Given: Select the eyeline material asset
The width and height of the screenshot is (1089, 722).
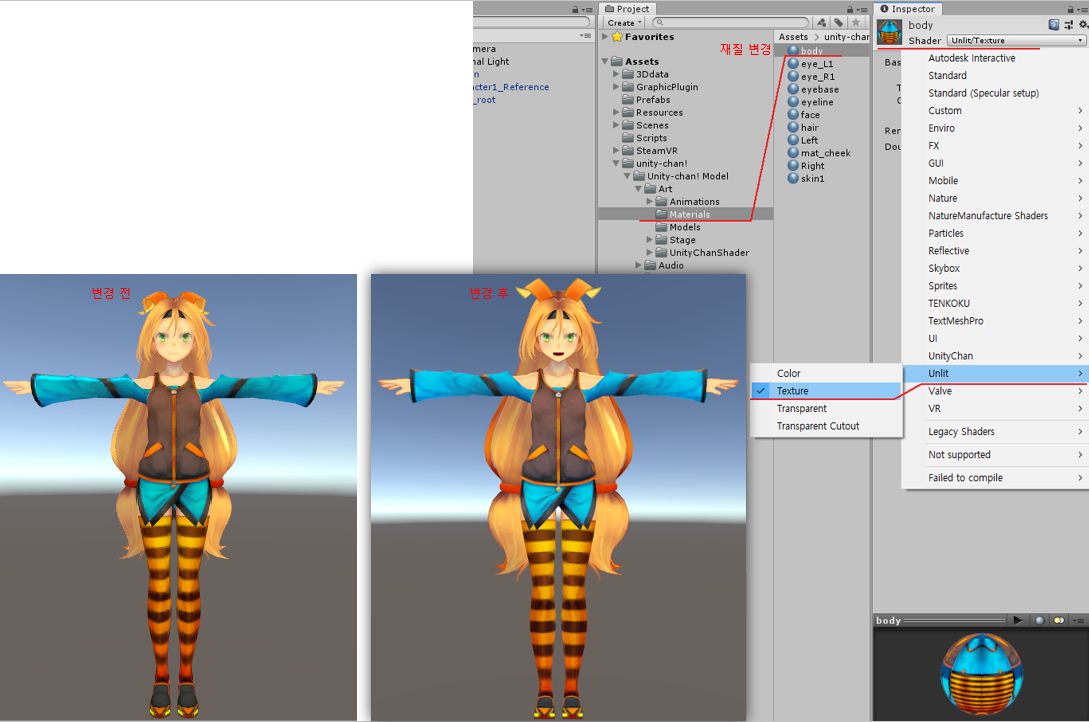Looking at the screenshot, I should [x=810, y=102].
